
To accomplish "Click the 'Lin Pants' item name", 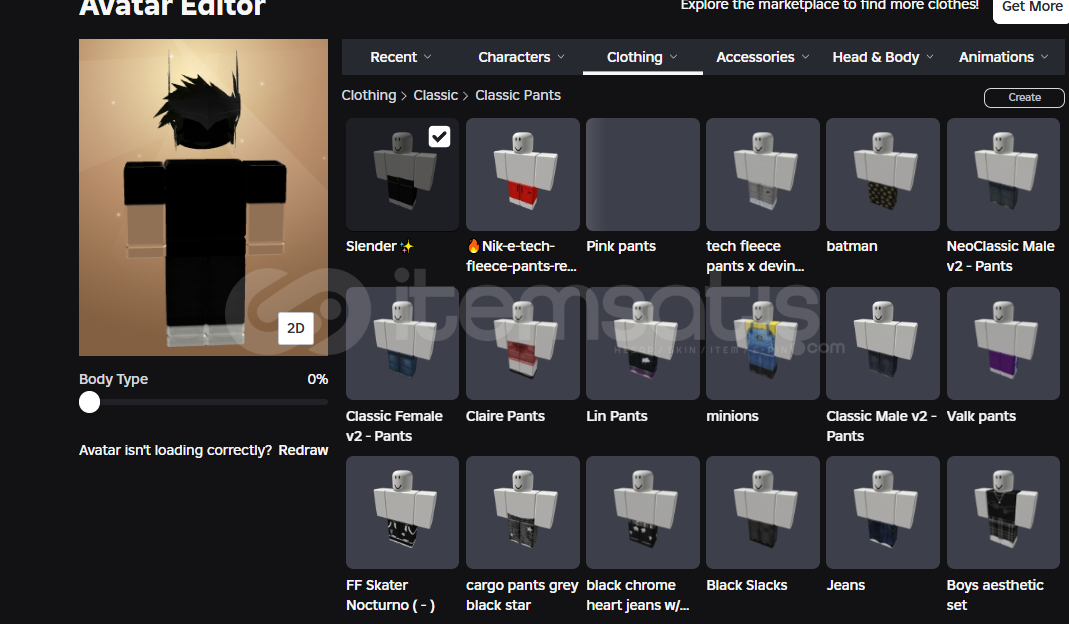I will pyautogui.click(x=617, y=416).
